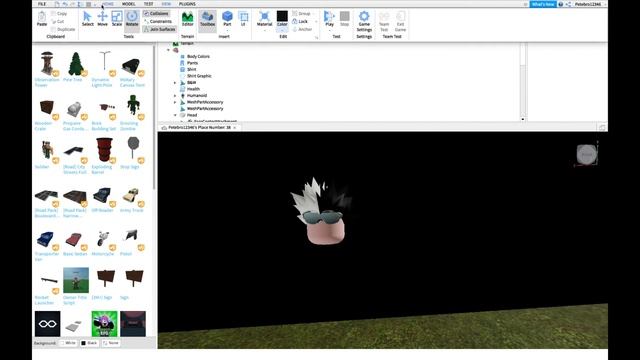Pick the Wooden Crate model
The height and width of the screenshot is (360, 640).
click(47, 113)
